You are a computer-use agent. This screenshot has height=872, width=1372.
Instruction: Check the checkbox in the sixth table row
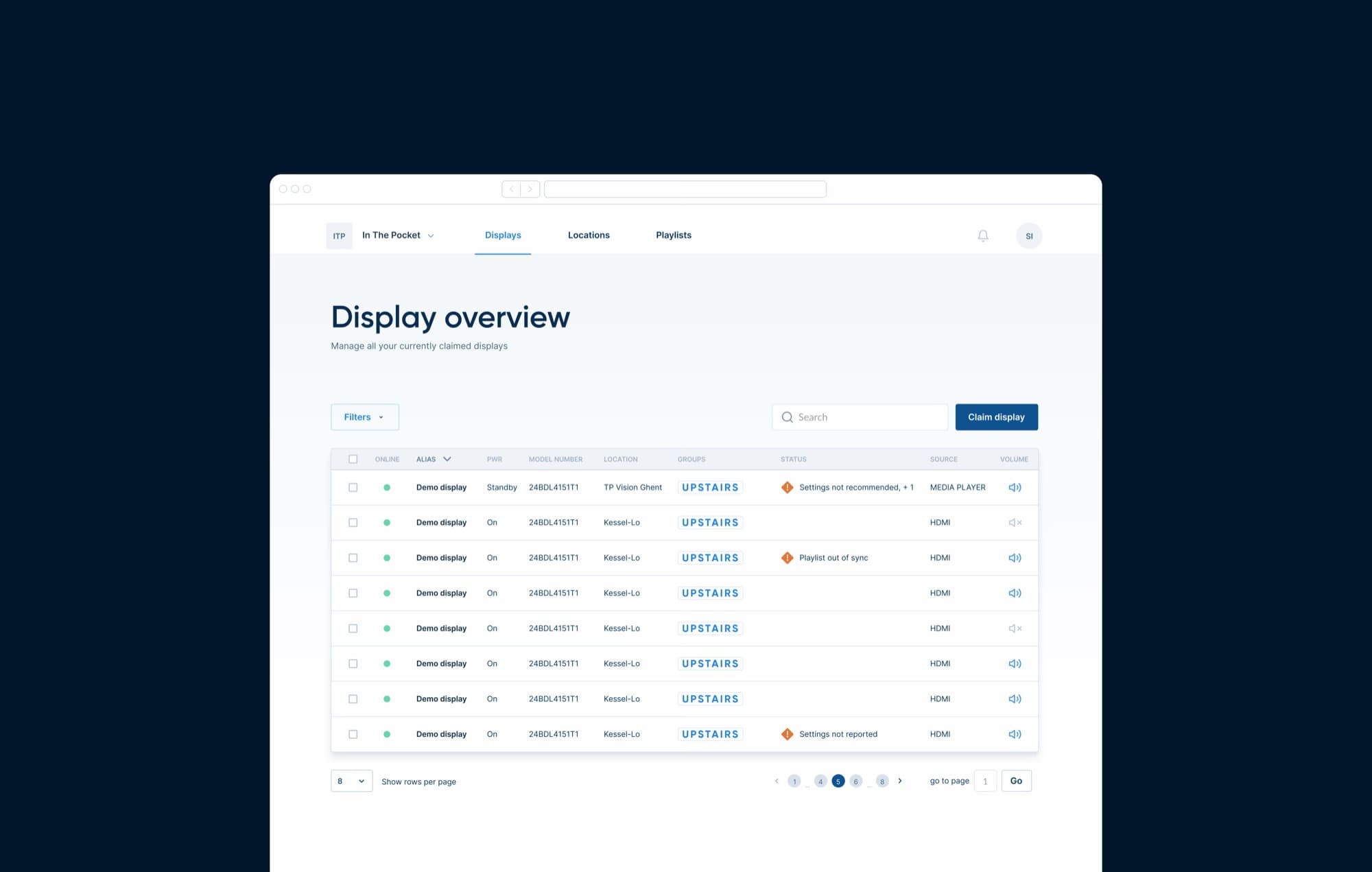tap(353, 663)
